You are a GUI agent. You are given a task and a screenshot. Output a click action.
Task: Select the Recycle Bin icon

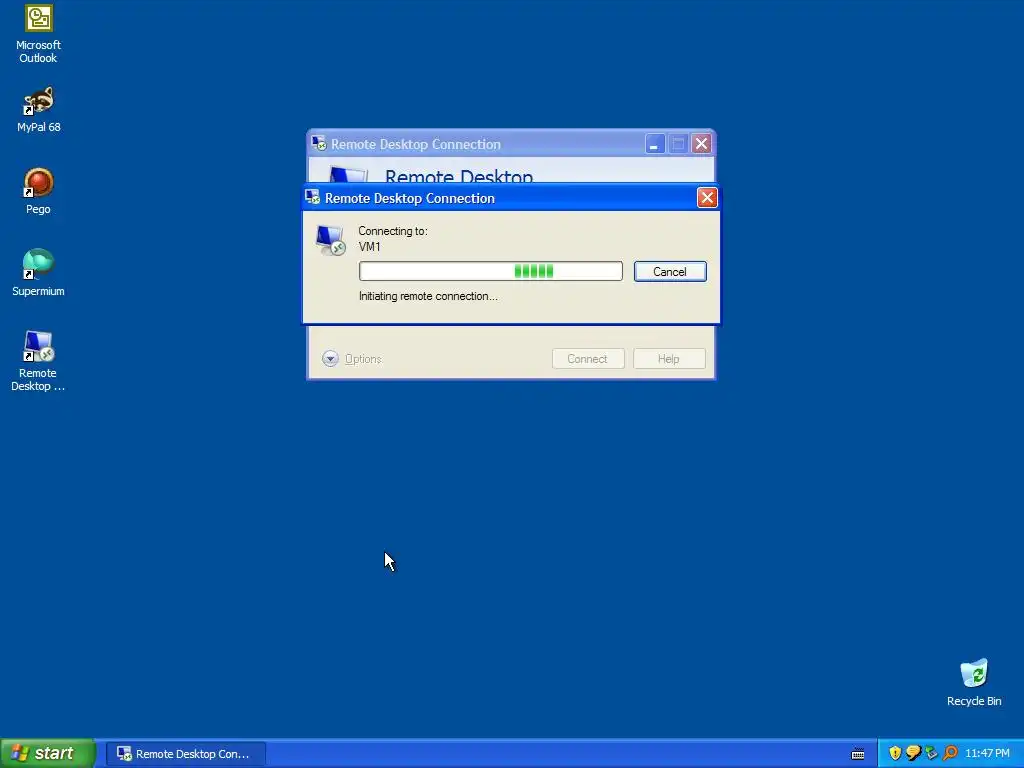[x=974, y=683]
